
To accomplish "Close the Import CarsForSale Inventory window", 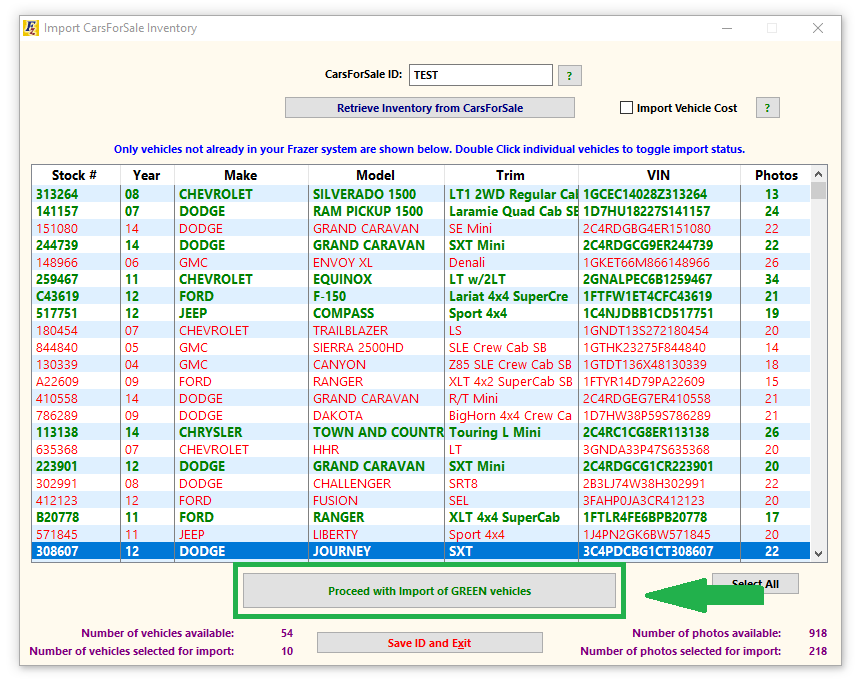I will [x=818, y=28].
